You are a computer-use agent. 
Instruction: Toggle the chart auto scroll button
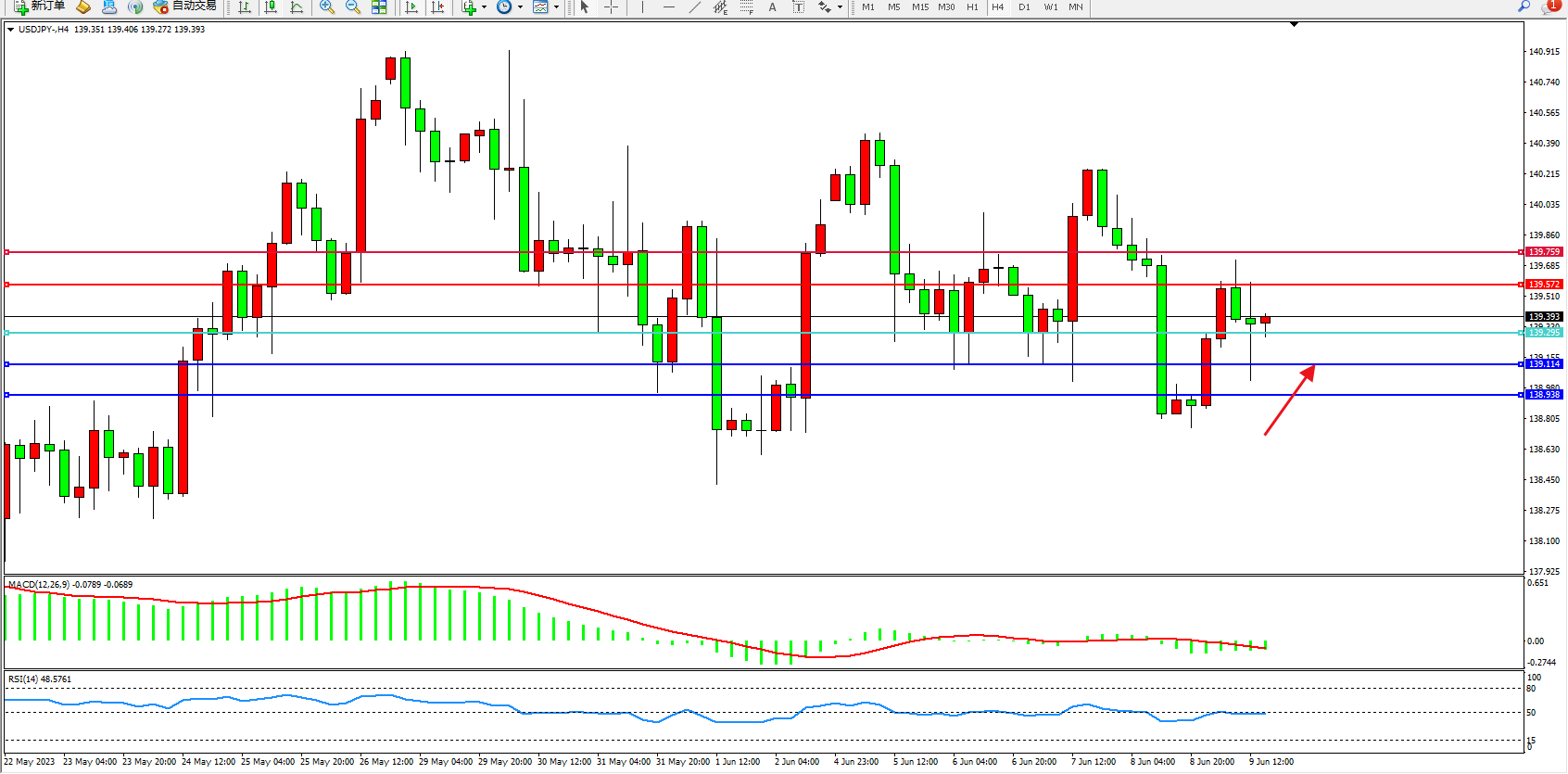pyautogui.click(x=412, y=6)
